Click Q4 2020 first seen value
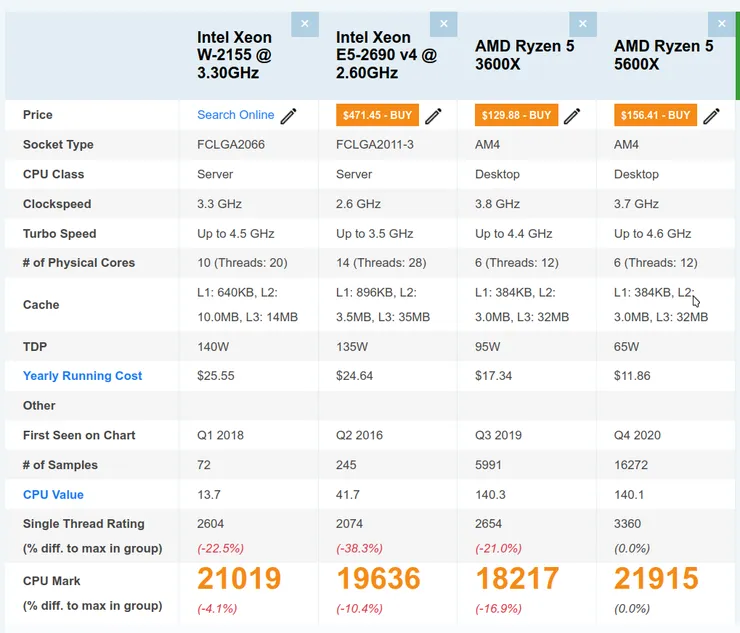The height and width of the screenshot is (633, 740). 637,435
